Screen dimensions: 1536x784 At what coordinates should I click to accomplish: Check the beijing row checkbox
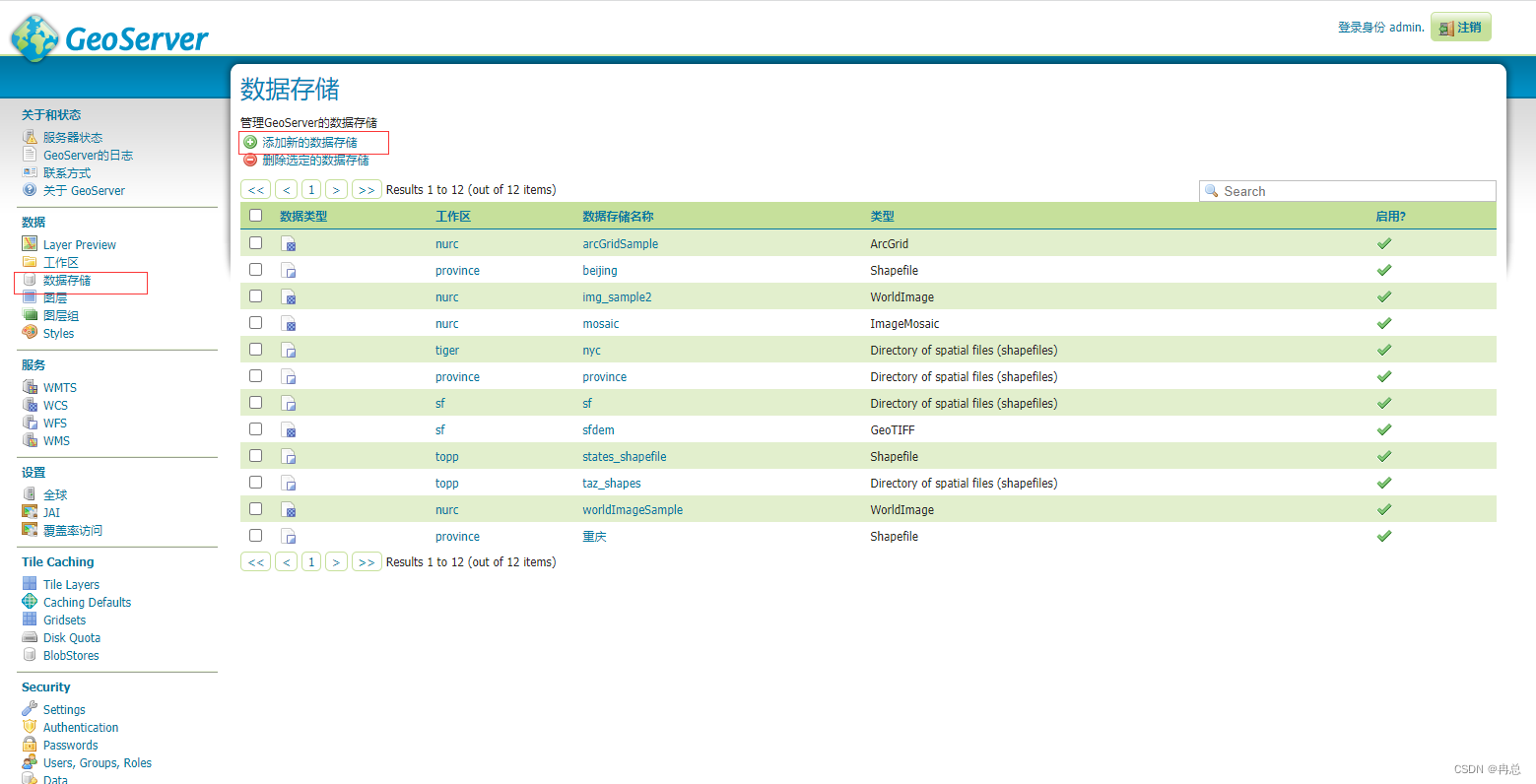pyautogui.click(x=256, y=269)
